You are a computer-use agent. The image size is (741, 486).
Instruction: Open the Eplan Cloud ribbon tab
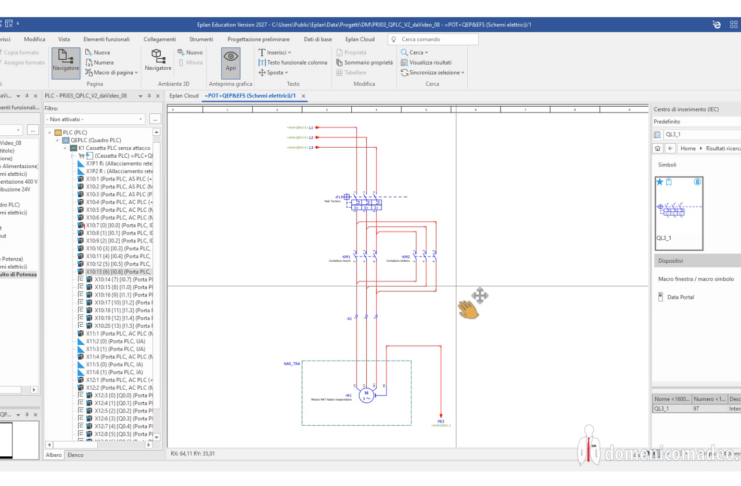(360, 39)
